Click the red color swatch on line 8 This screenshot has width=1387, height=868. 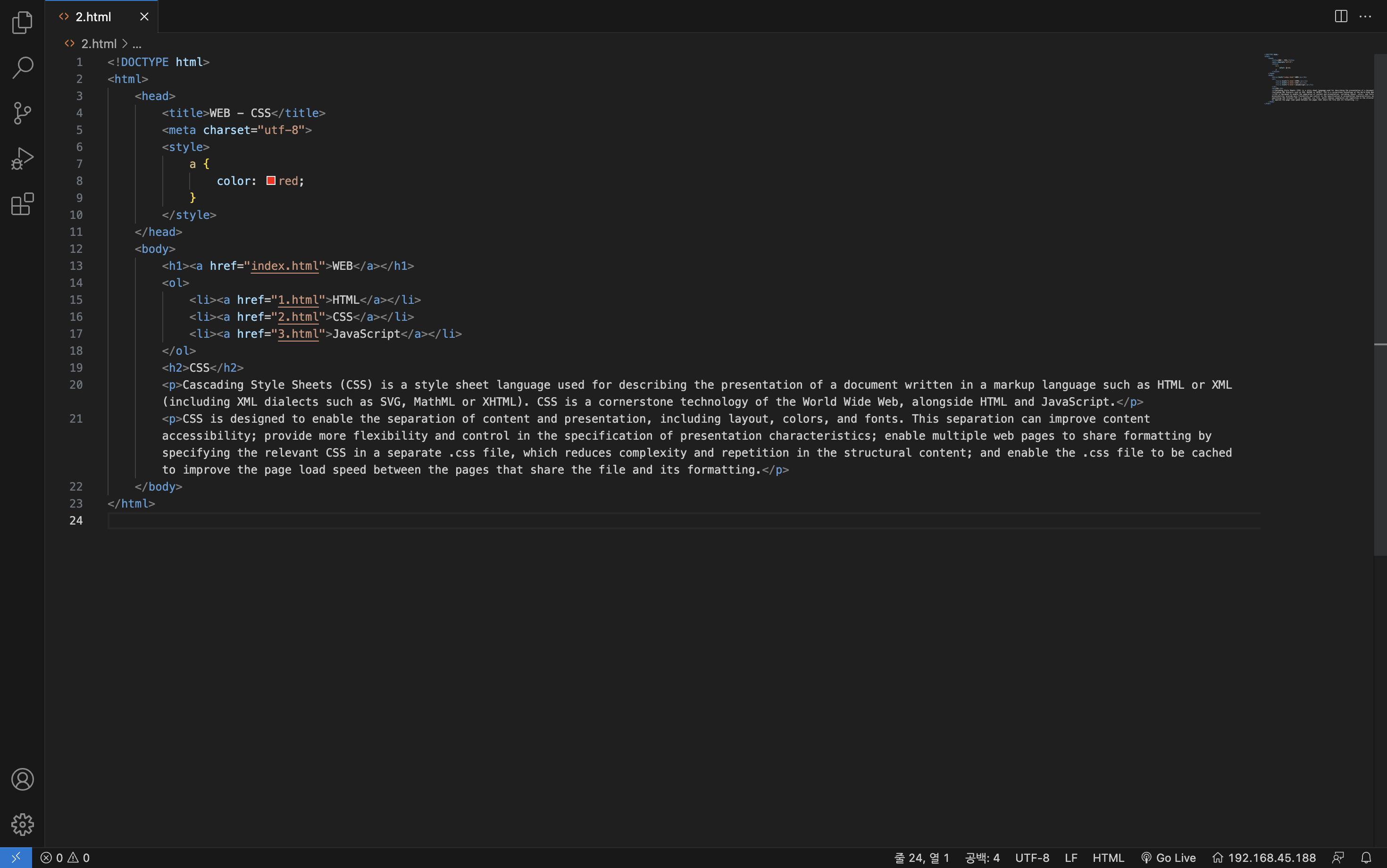tap(270, 180)
